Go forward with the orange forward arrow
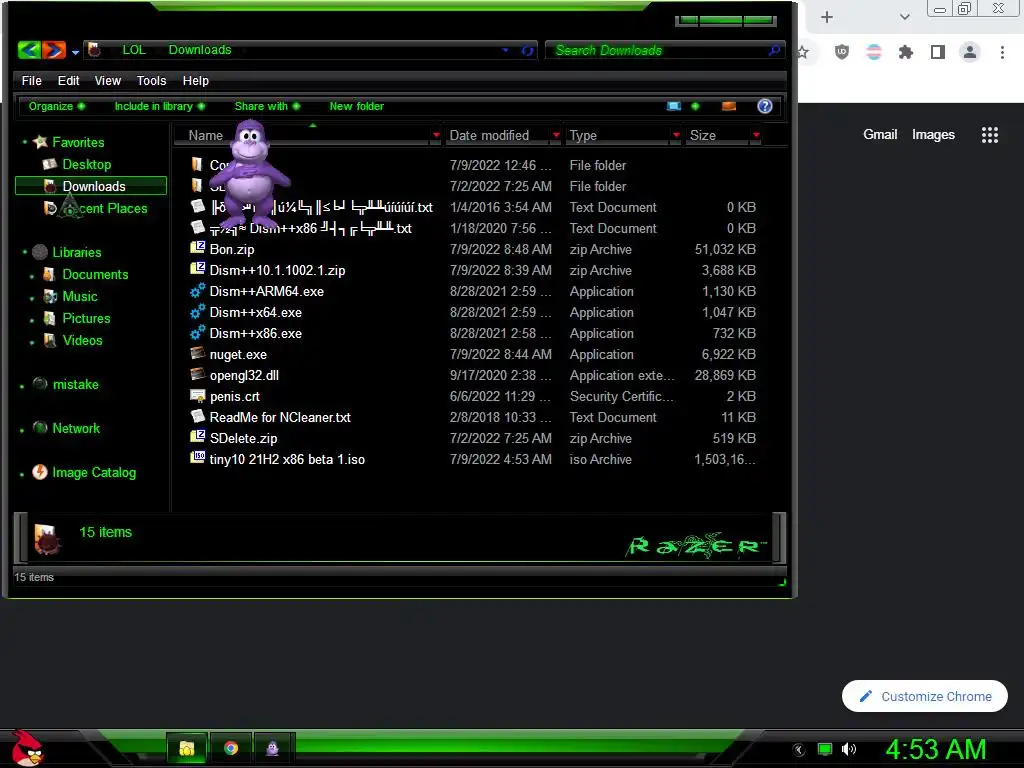The image size is (1024, 768). [54, 50]
